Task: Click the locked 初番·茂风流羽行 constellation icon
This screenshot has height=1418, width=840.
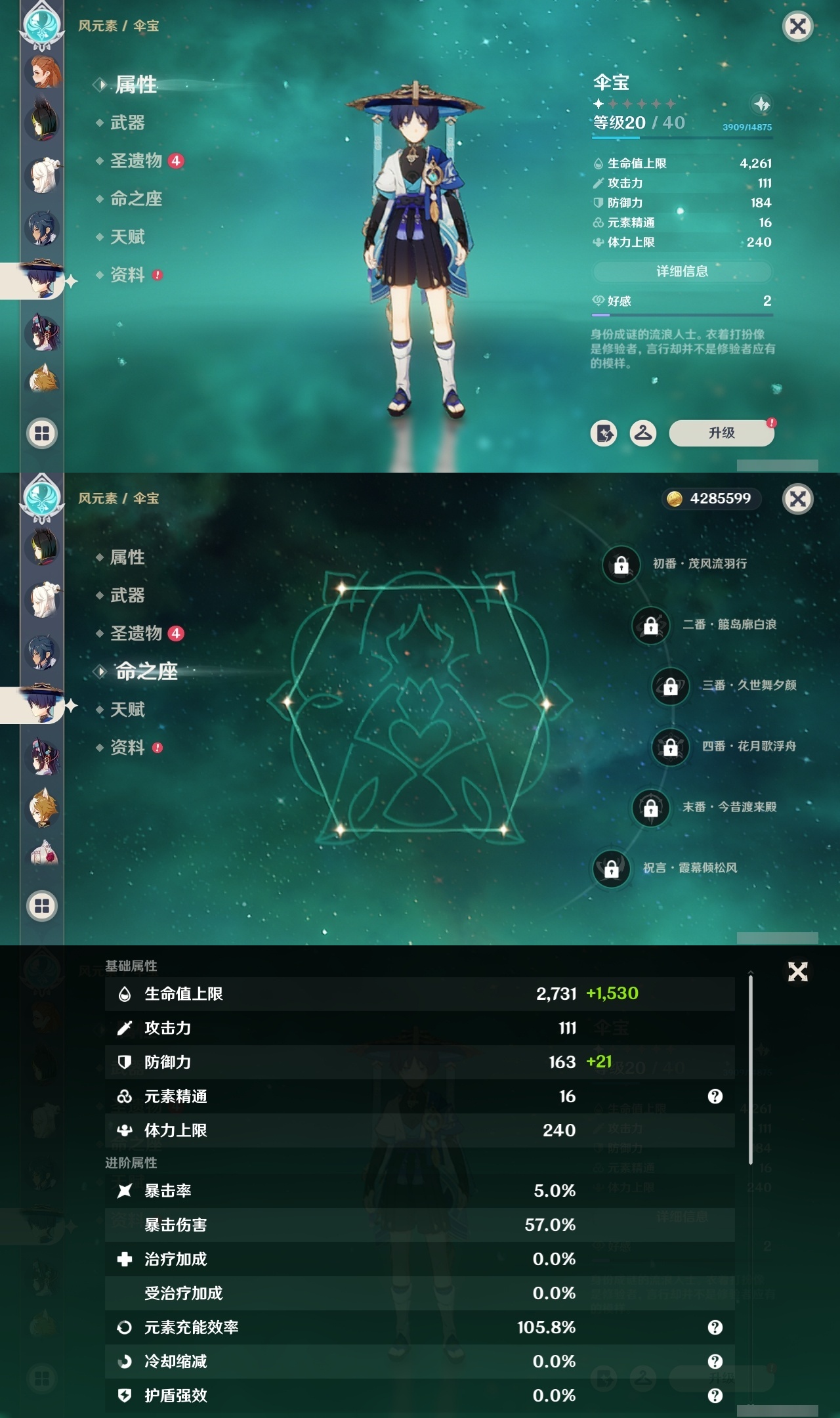Action: (621, 564)
